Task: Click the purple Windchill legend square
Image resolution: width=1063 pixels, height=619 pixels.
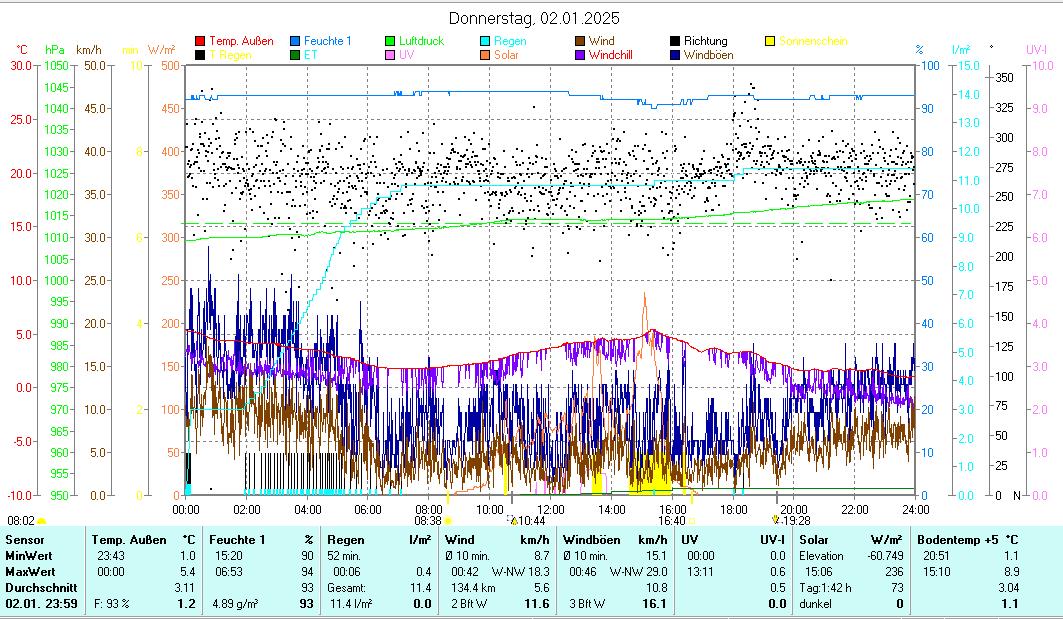Action: click(580, 55)
